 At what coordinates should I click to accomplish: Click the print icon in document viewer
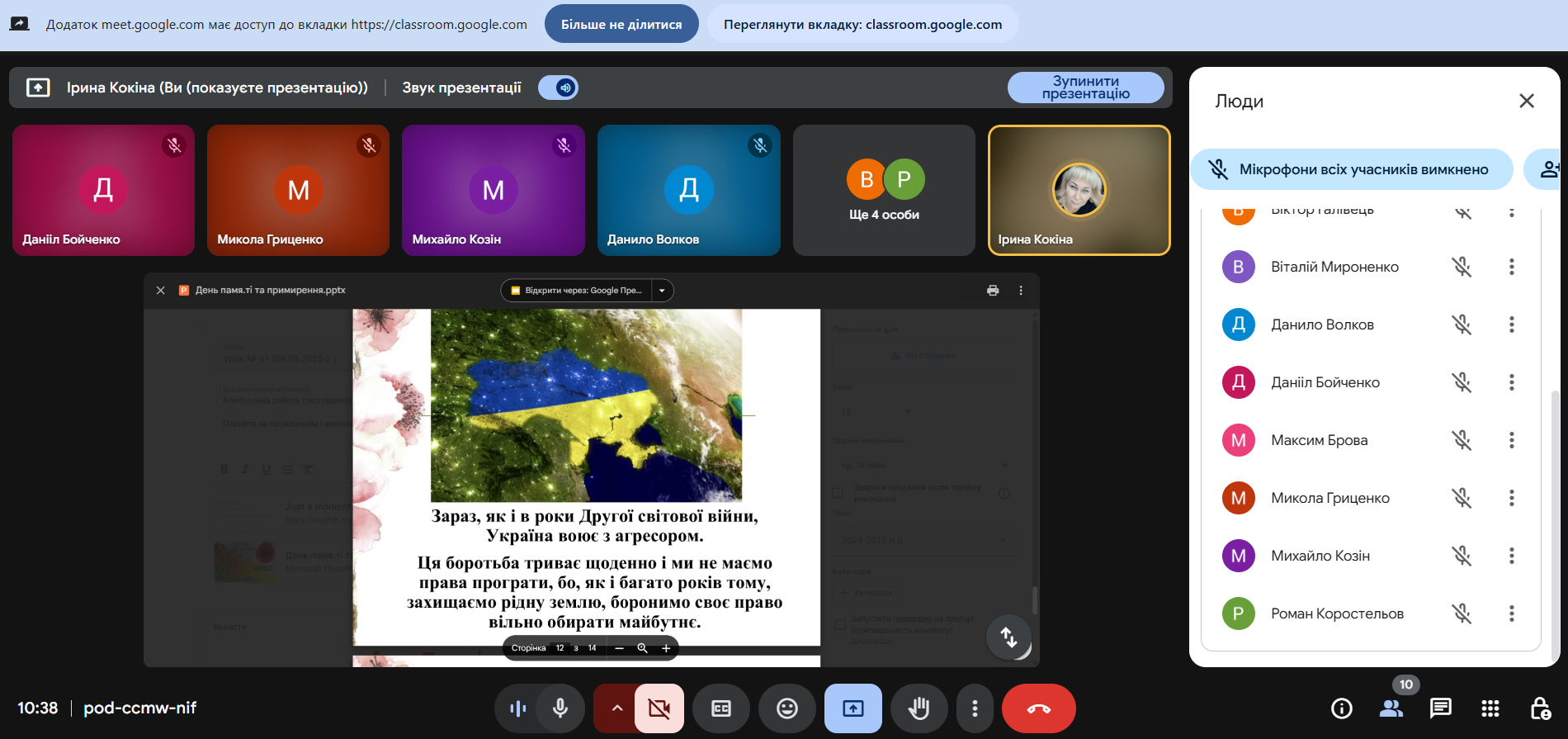click(x=993, y=291)
